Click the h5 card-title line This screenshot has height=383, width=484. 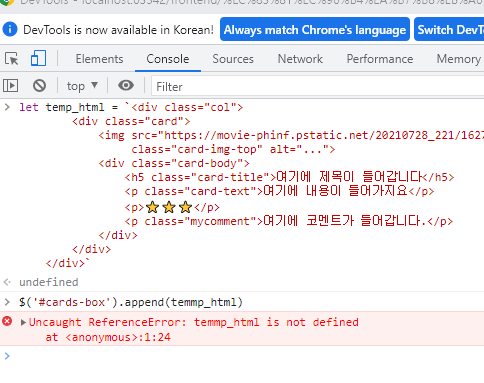289,177
